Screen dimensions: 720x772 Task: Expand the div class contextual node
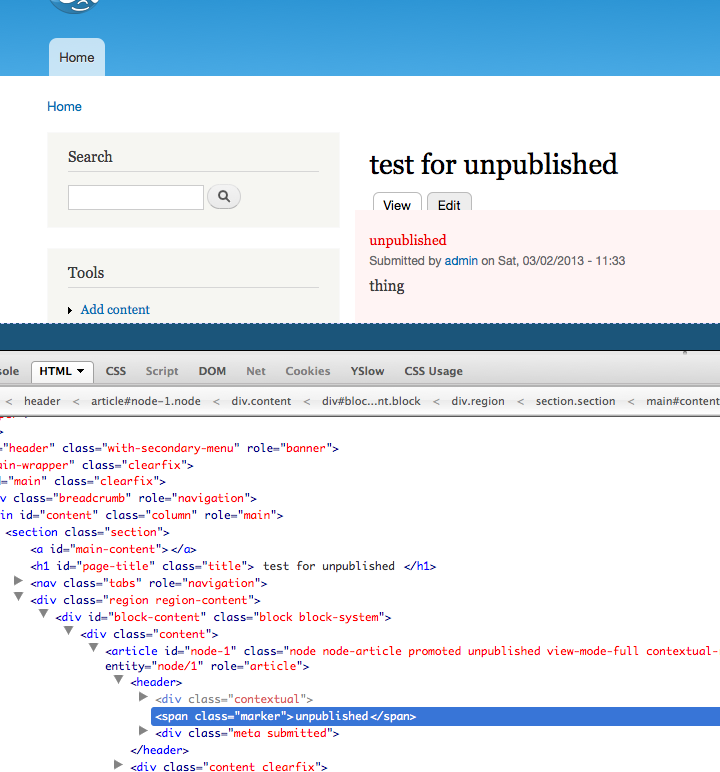click(143, 698)
